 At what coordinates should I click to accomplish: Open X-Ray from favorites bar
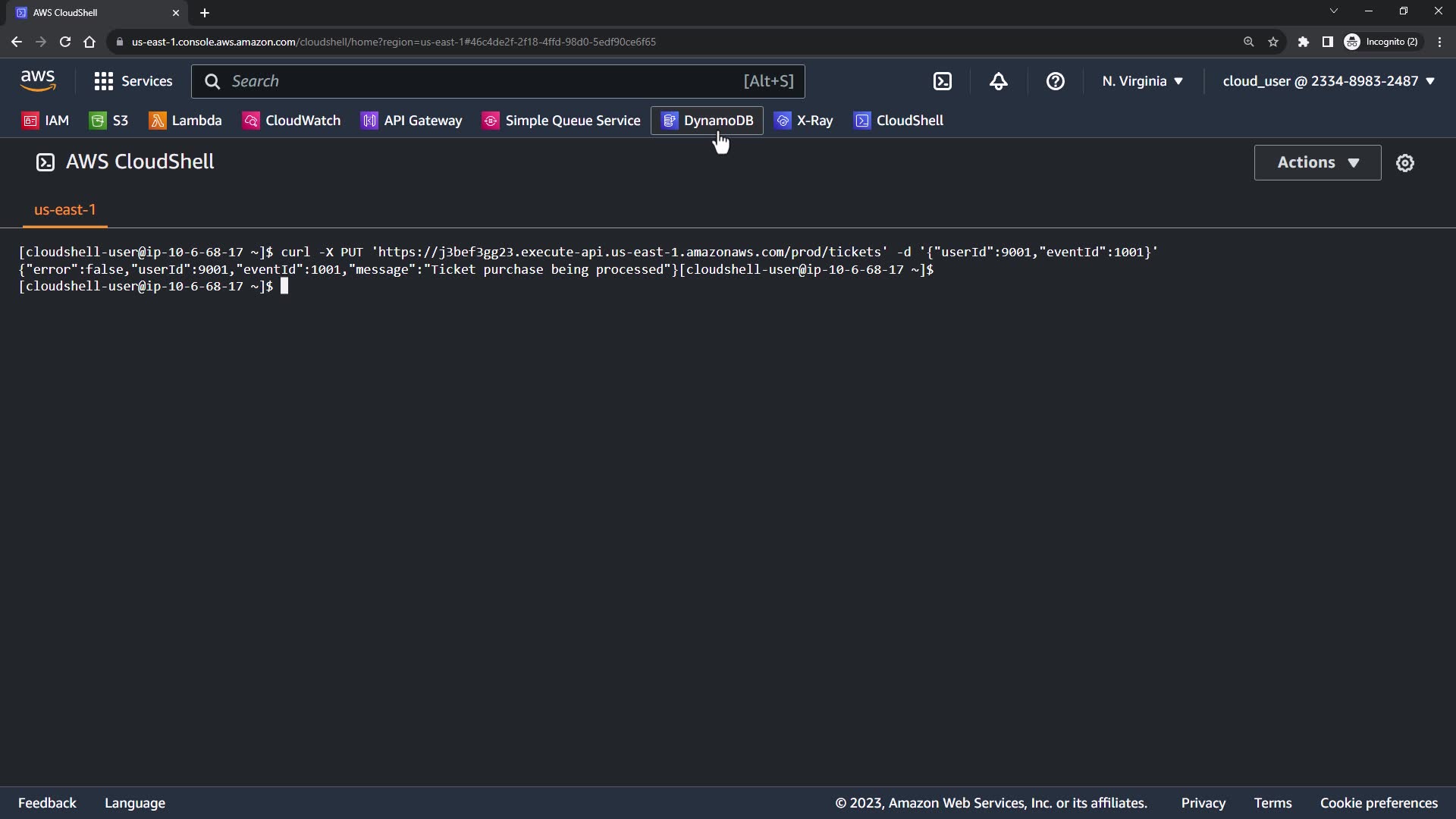[803, 121]
